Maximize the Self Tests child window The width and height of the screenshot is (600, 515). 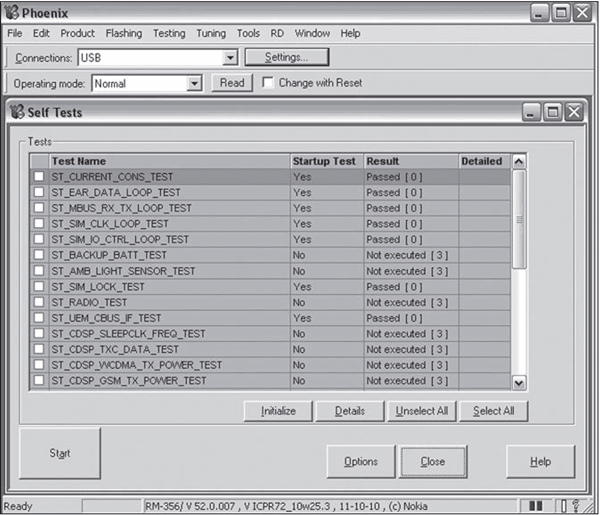point(552,112)
